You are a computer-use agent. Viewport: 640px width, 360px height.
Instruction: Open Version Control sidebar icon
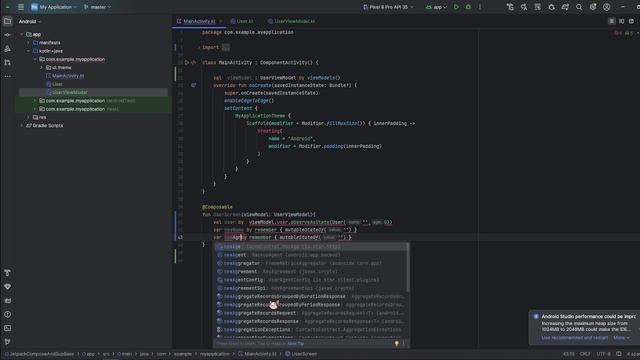7,342
